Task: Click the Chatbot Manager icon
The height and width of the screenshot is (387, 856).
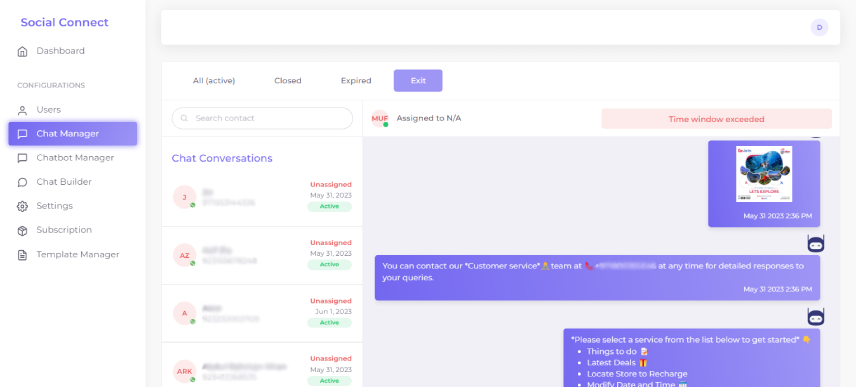Action: point(22,158)
